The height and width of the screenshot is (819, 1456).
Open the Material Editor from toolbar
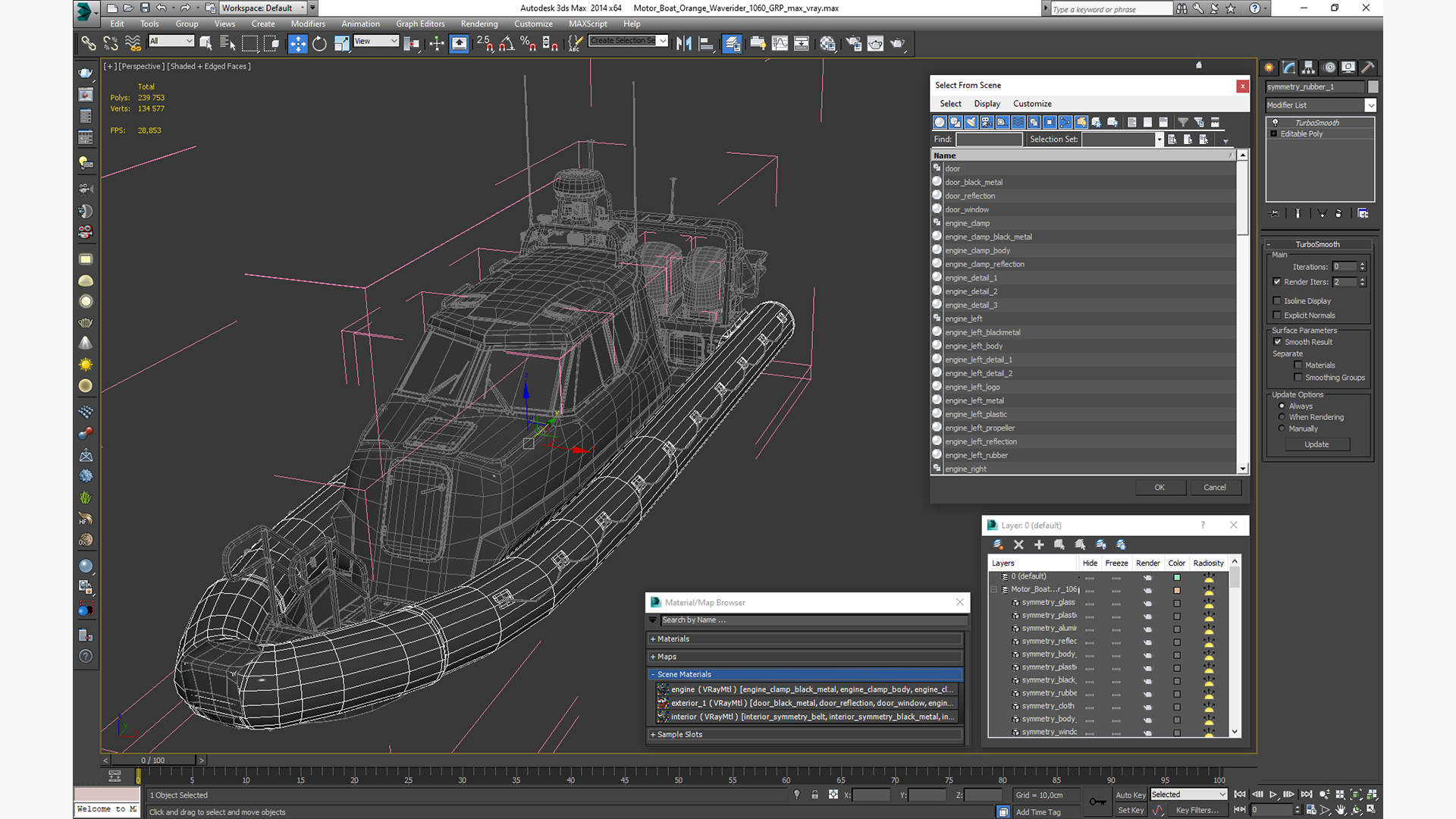[827, 43]
